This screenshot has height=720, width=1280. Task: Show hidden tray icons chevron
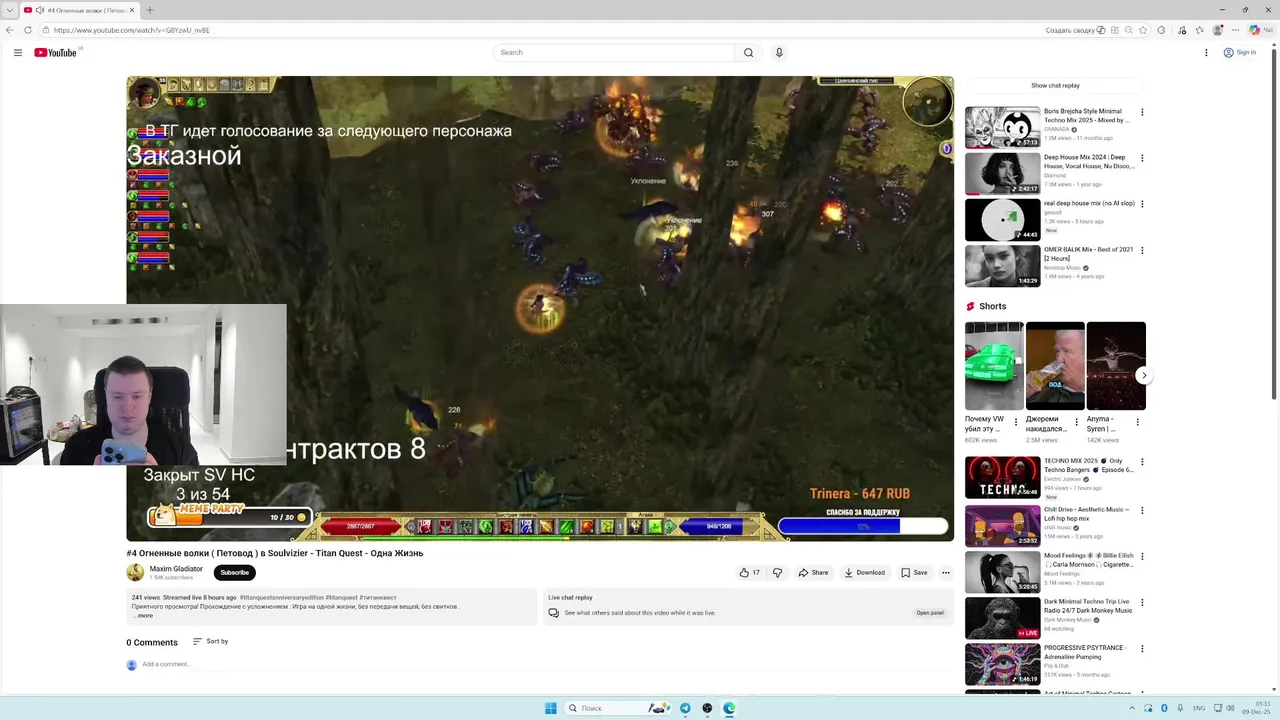[1132, 708]
